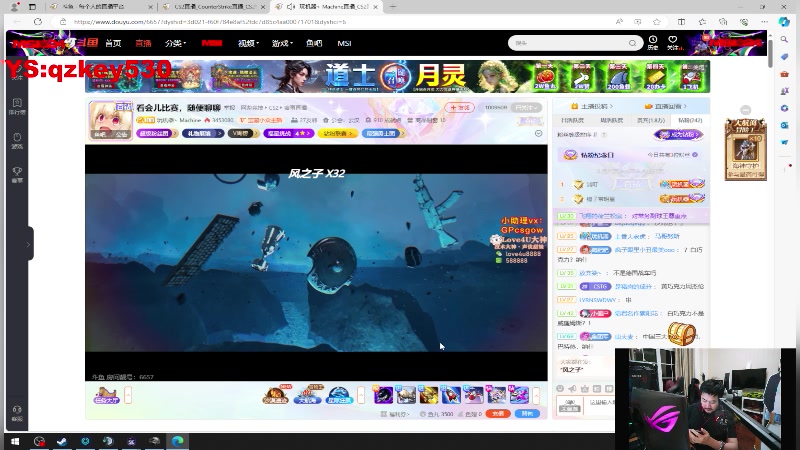The height and width of the screenshot is (450, 800).
Task: Expand the collapsed left sidebar arrow
Action: (x=29, y=244)
